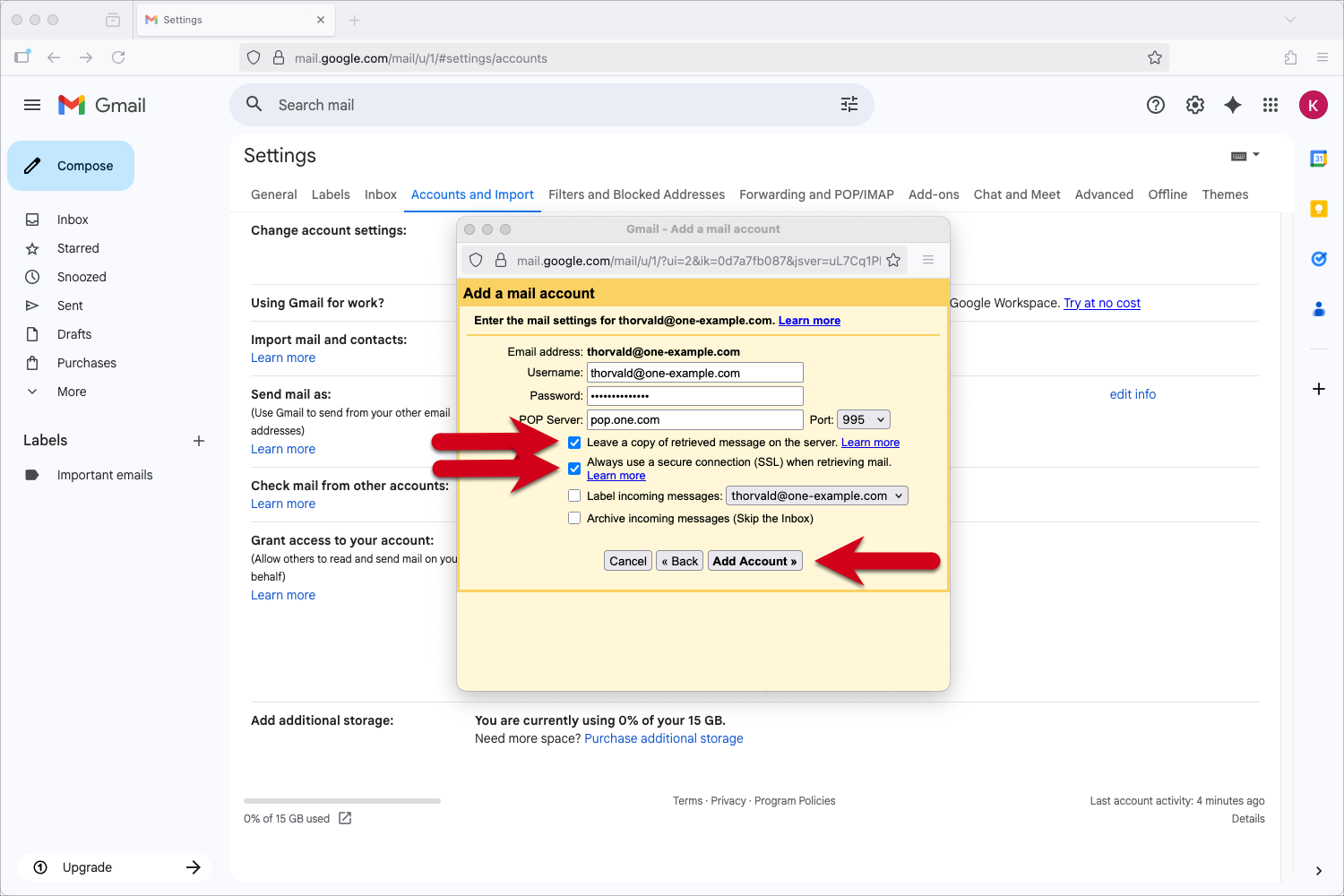Open Gmail settings gear icon
This screenshot has width=1344, height=896.
[x=1195, y=105]
